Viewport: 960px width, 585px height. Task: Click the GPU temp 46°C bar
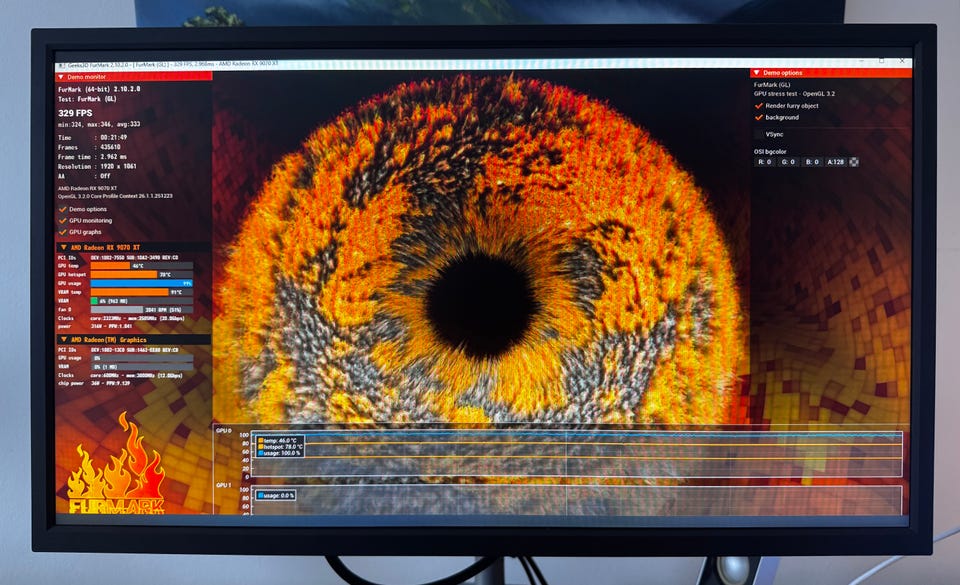coord(141,266)
